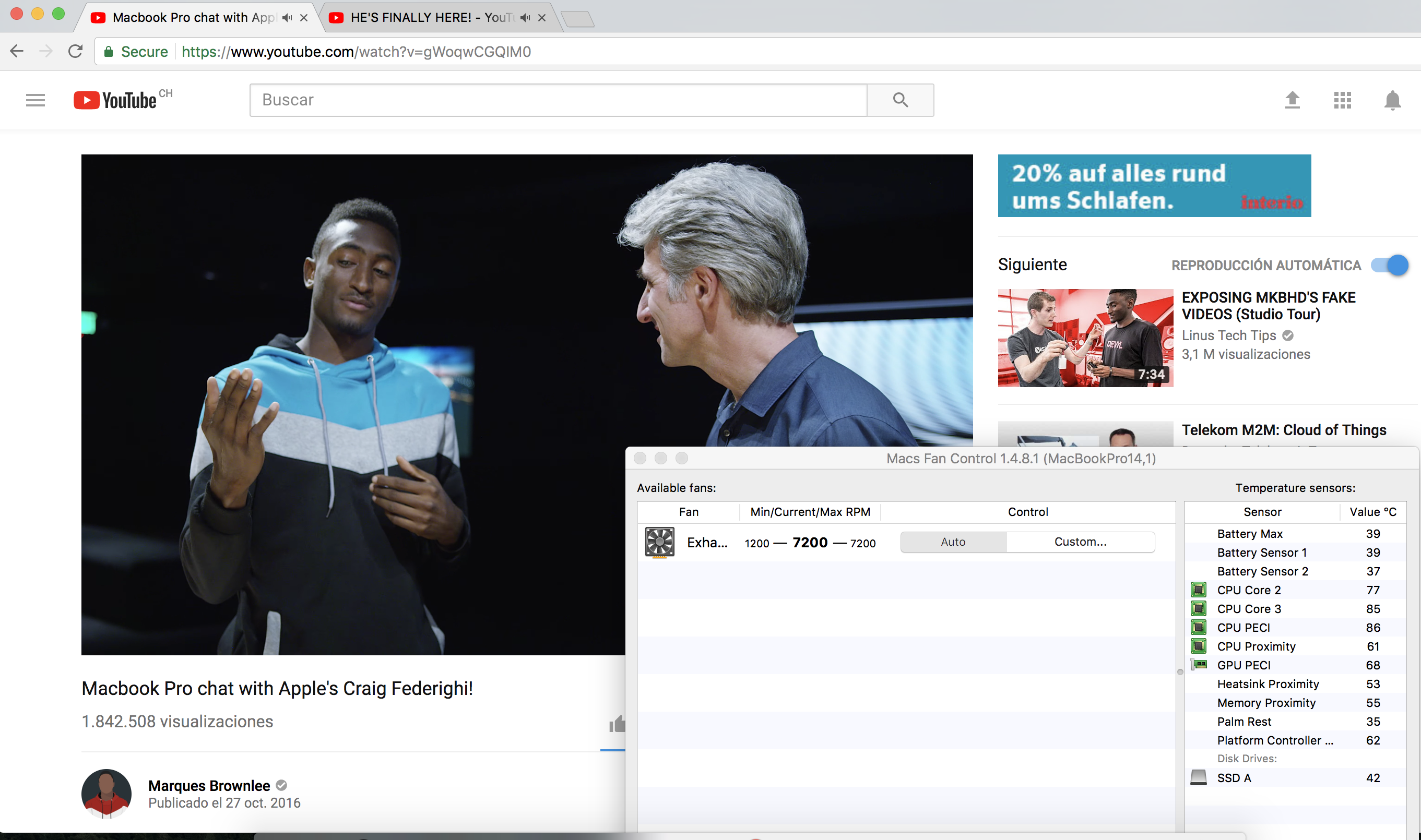This screenshot has height=840, width=1421.
Task: Click the current RPM value 7200 in bold
Action: (x=810, y=542)
